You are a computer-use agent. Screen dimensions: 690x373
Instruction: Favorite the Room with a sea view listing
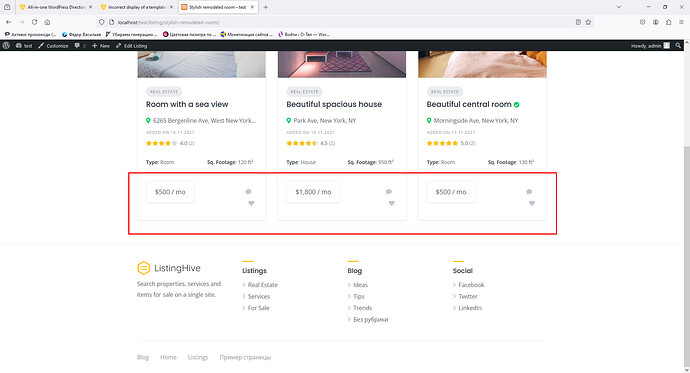tap(251, 203)
